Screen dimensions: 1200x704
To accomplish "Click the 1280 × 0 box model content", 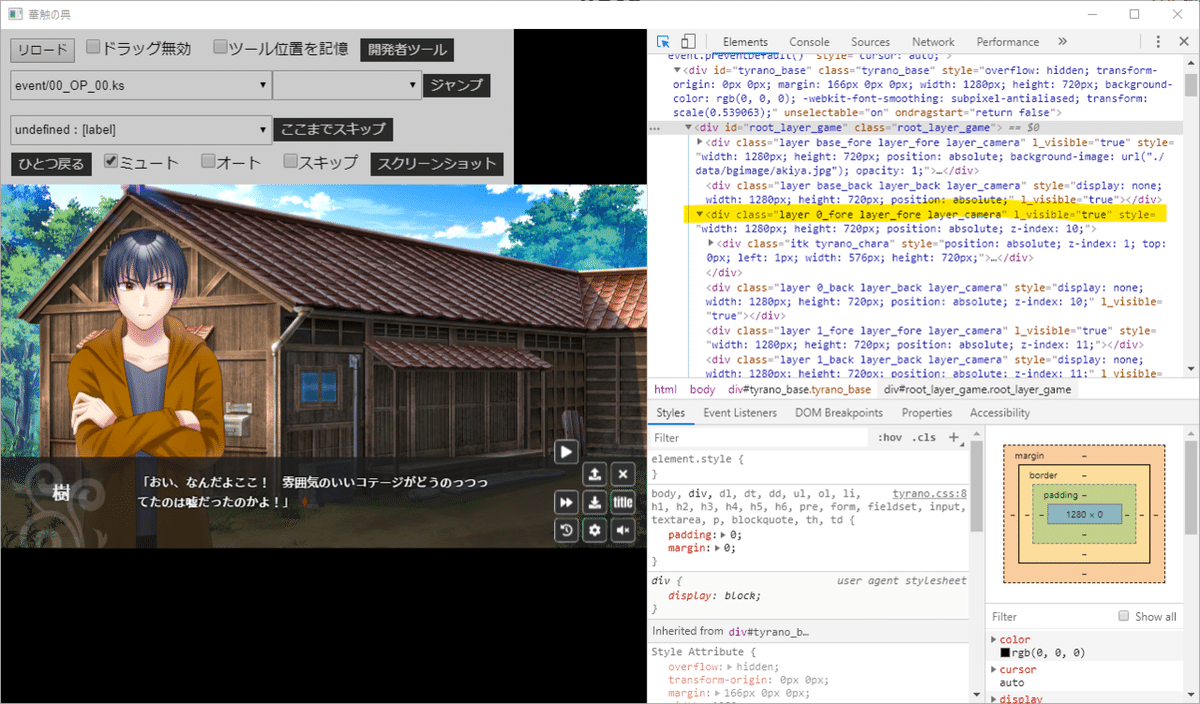I will click(x=1084, y=514).
